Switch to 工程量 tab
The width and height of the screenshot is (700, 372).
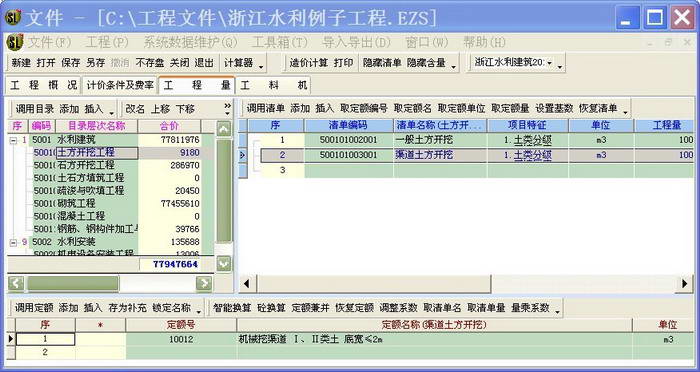tap(197, 85)
